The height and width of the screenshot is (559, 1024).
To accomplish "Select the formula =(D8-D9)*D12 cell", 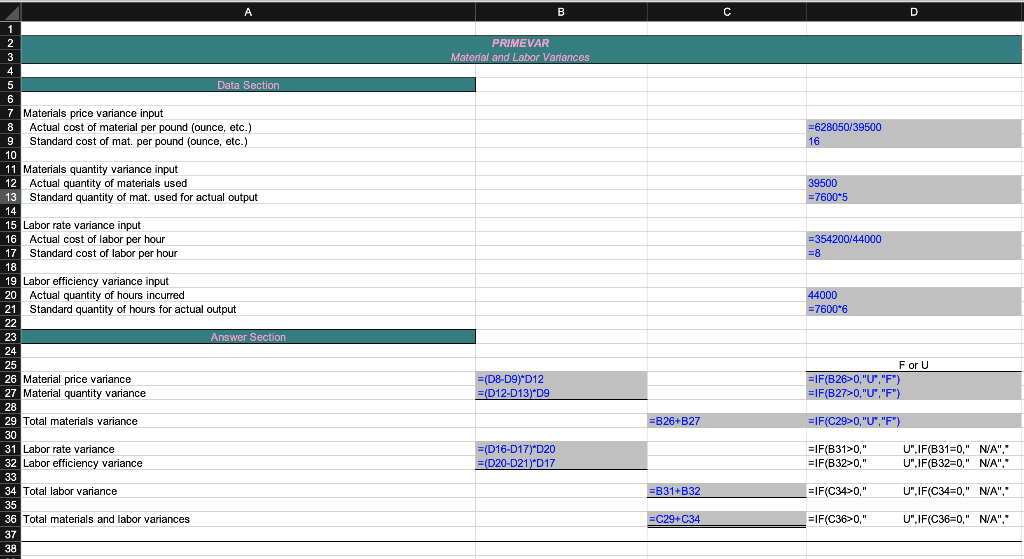I will pyautogui.click(x=561, y=379).
